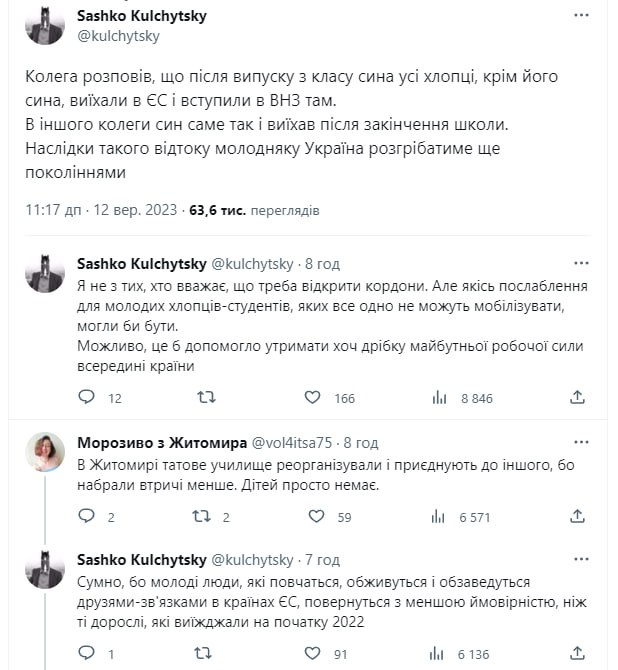Screen dimensions: 618x670
Task: Share the Житомир училище tweet
Action: 577,516
